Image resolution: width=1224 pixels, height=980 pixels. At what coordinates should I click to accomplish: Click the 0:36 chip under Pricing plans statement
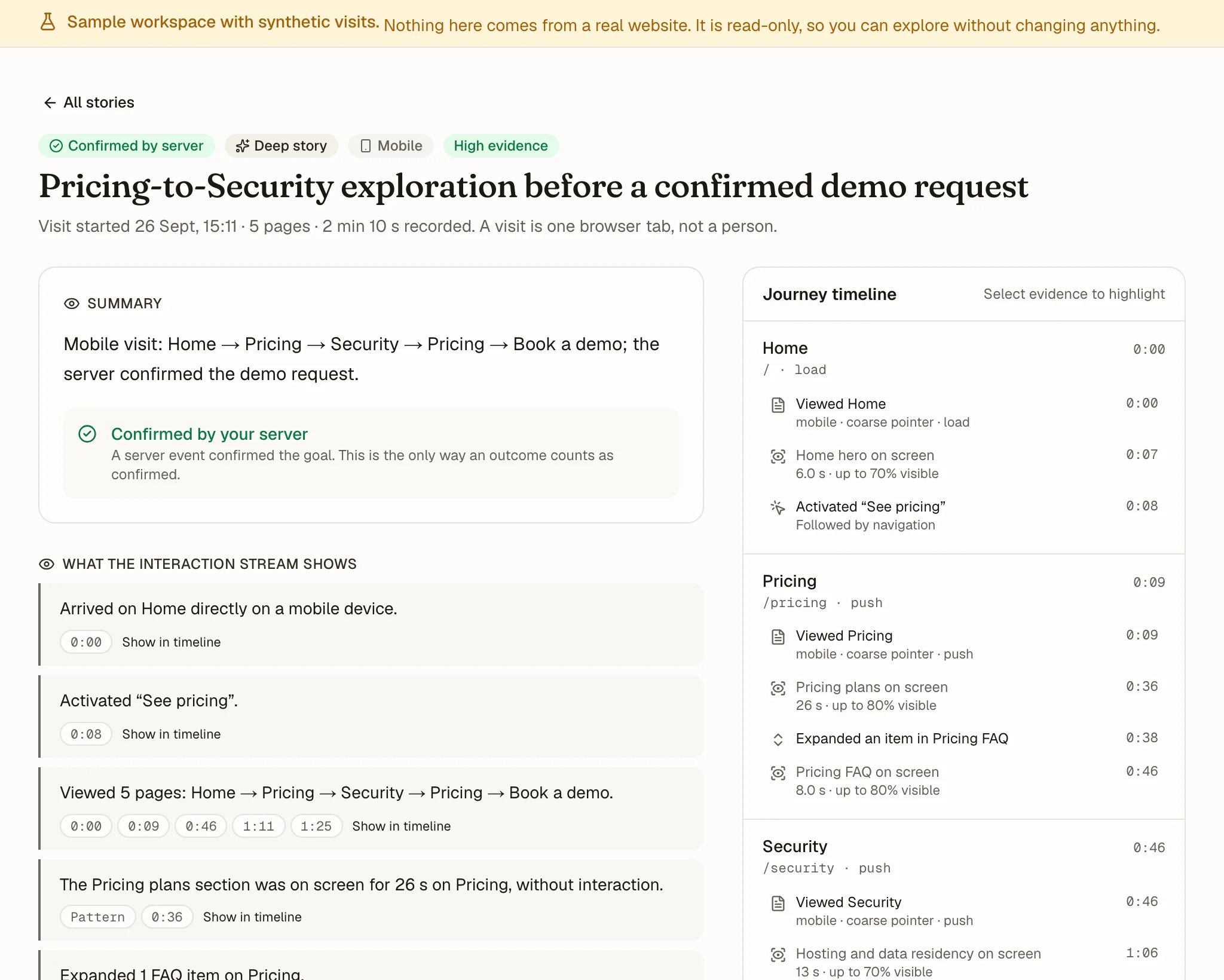point(167,917)
